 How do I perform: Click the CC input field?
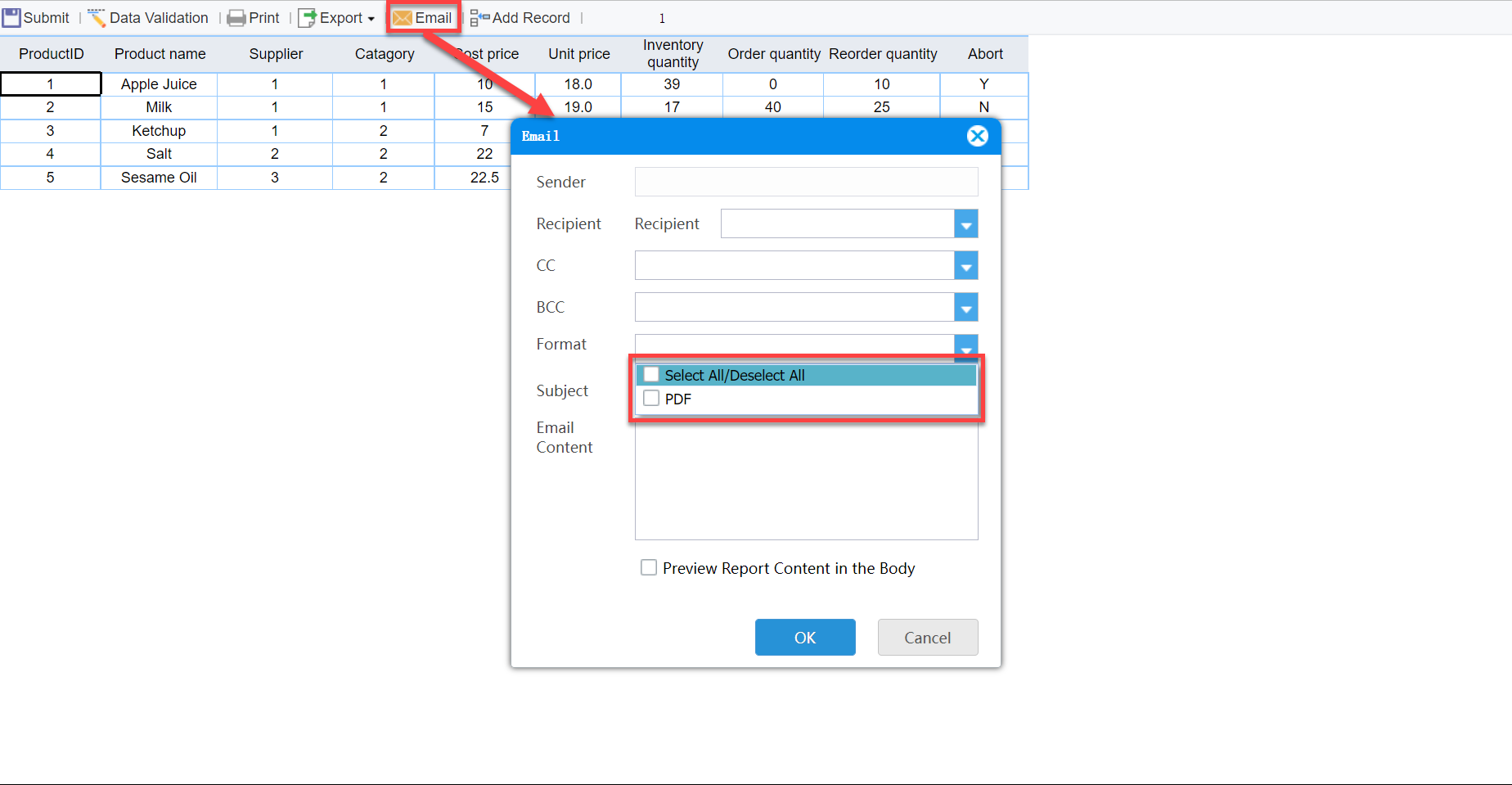tap(794, 265)
